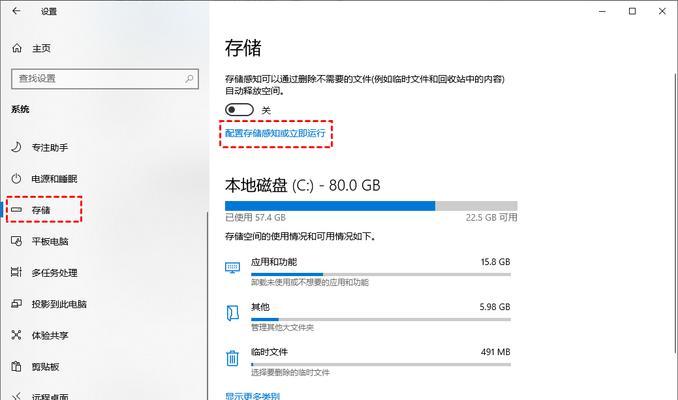Click the 配置存储感知或立即运行 link
Image resolution: width=678 pixels, height=400 pixels.
[275, 133]
